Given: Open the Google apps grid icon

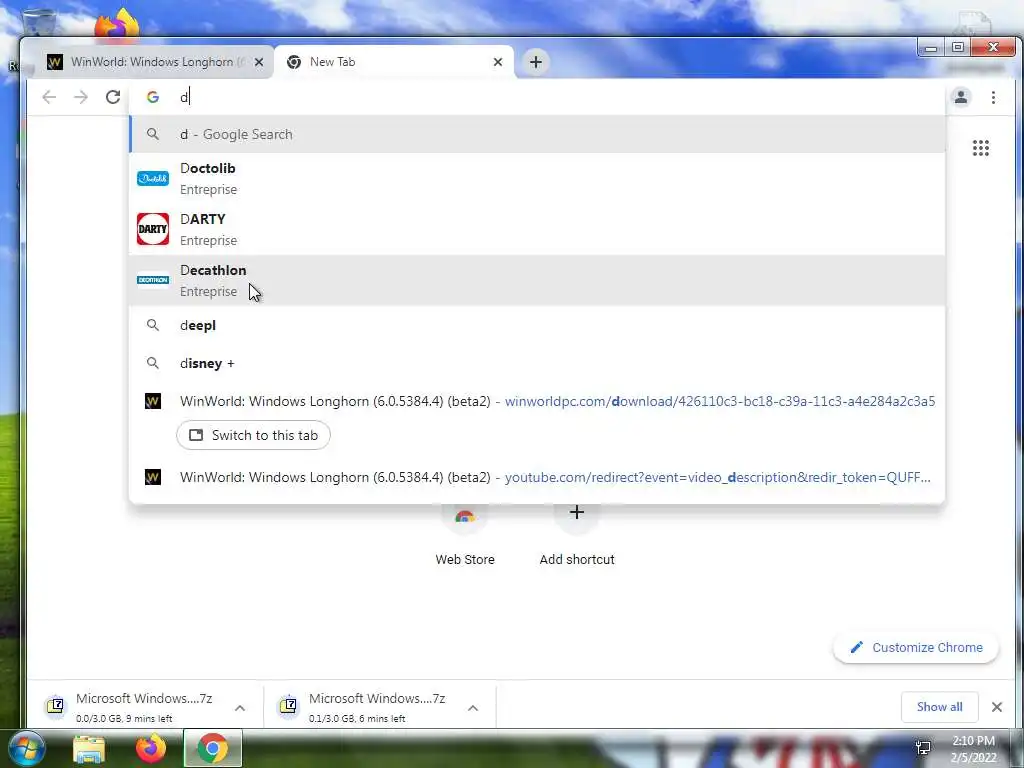Looking at the screenshot, I should tap(980, 148).
